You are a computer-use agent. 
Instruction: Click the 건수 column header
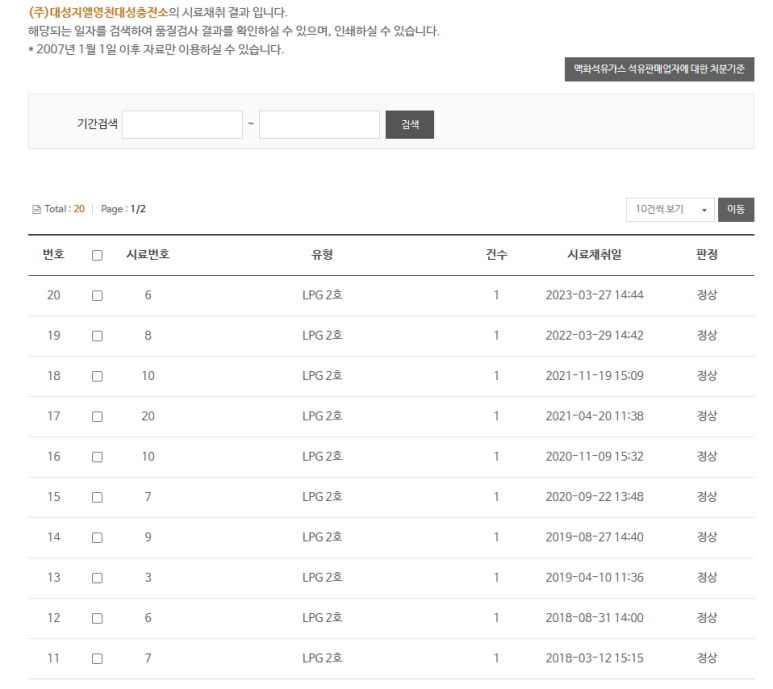point(496,254)
